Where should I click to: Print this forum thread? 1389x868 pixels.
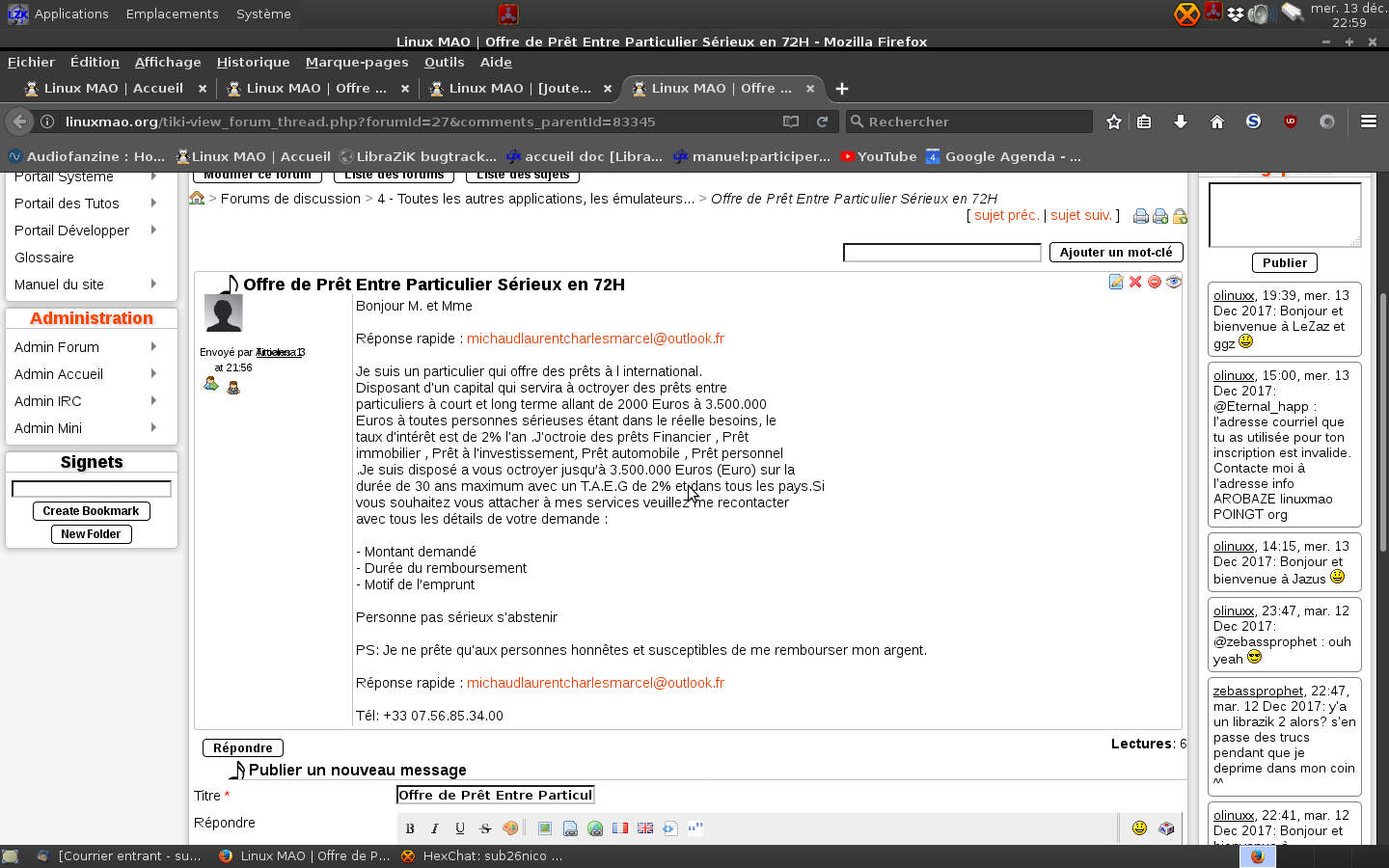pyautogui.click(x=1141, y=216)
